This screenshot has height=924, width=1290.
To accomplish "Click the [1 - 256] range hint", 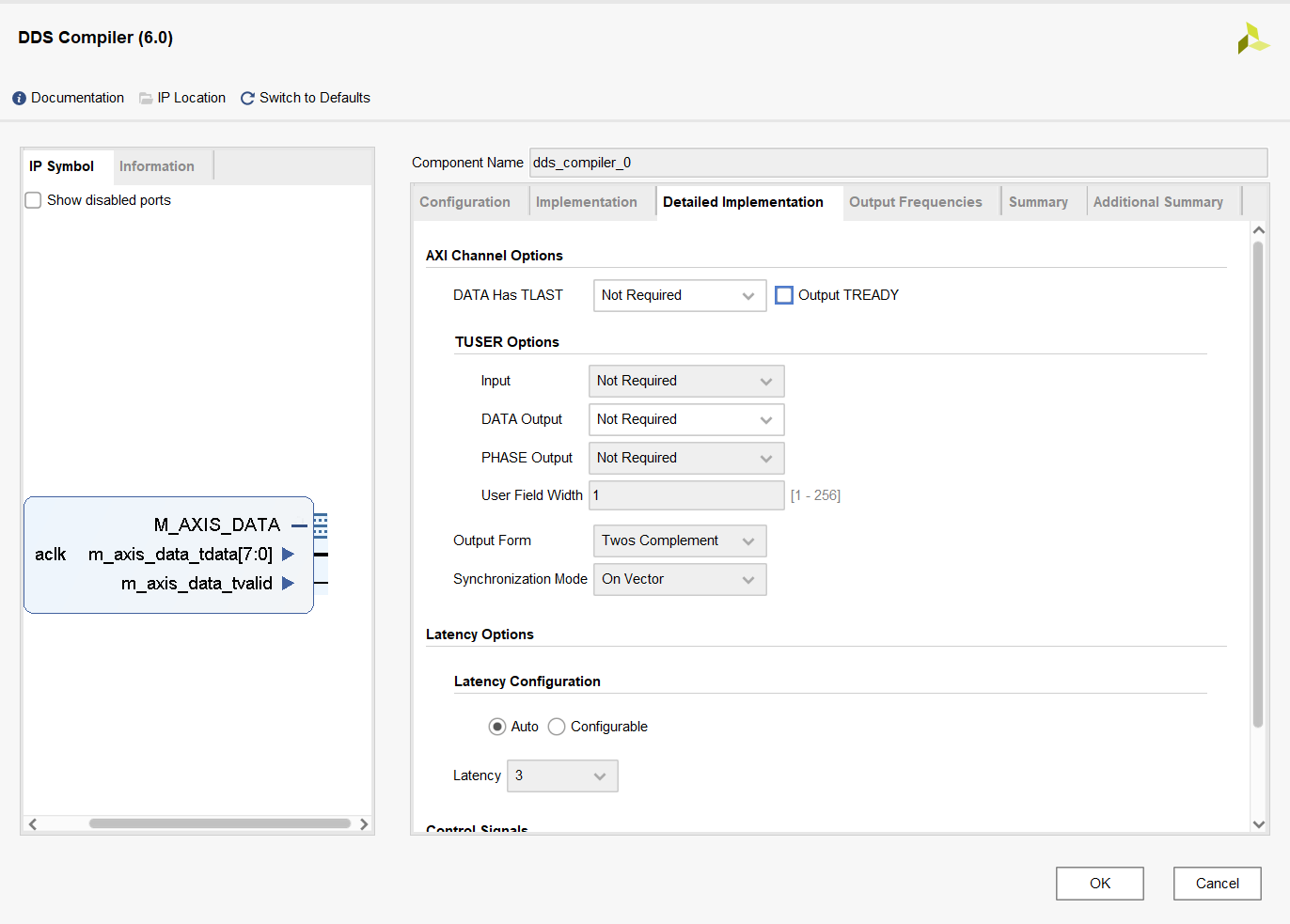I will click(815, 495).
